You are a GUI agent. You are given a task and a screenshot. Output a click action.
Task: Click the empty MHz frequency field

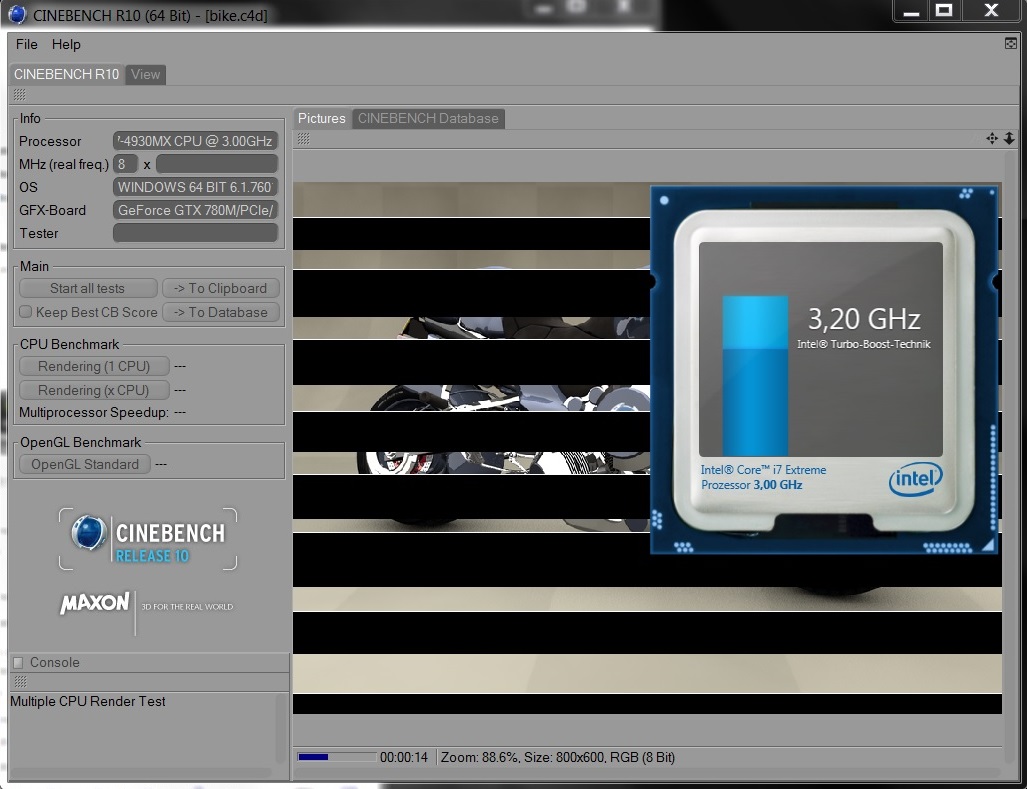point(217,164)
